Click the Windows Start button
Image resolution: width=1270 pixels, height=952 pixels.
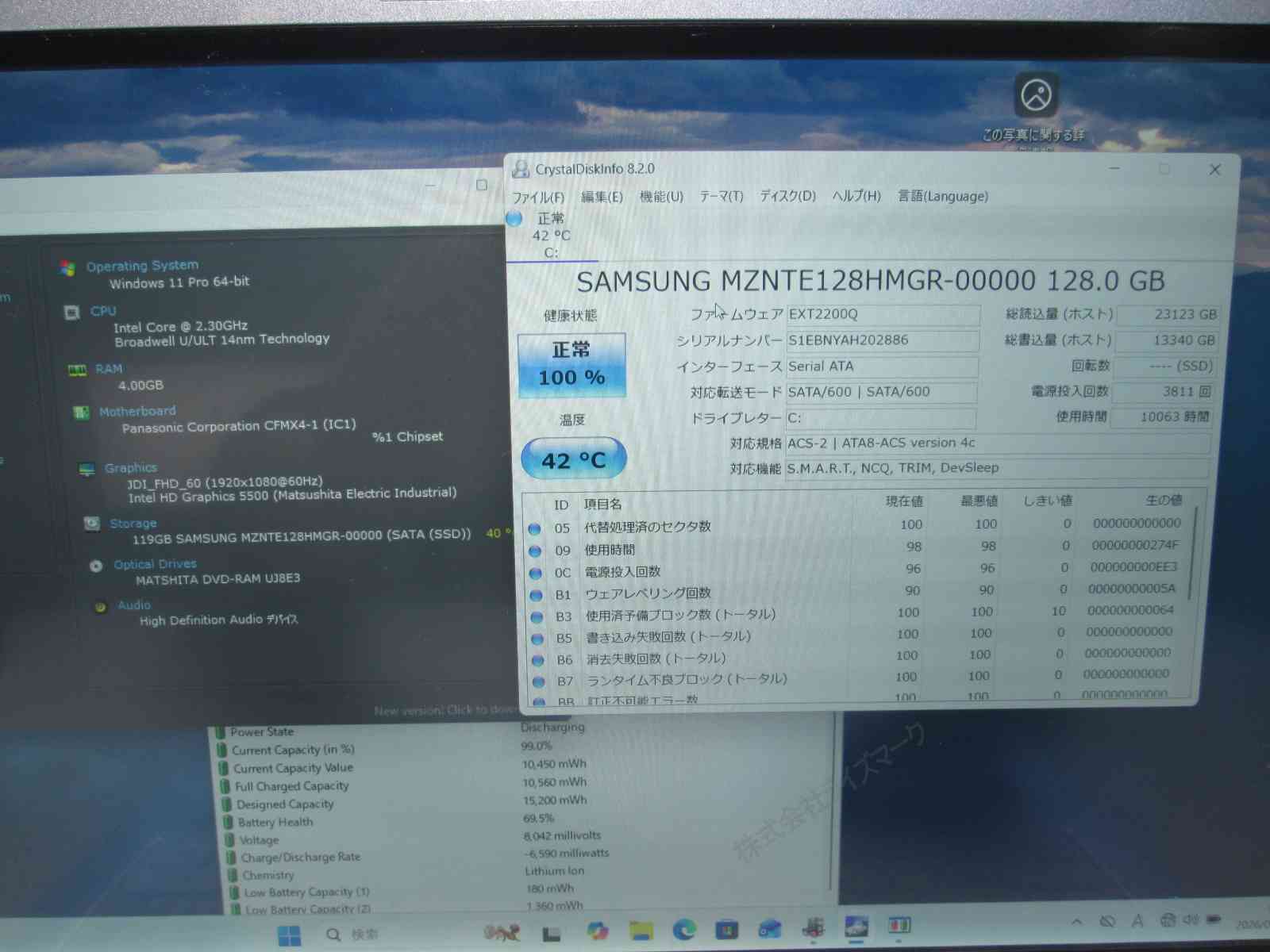pos(289,936)
